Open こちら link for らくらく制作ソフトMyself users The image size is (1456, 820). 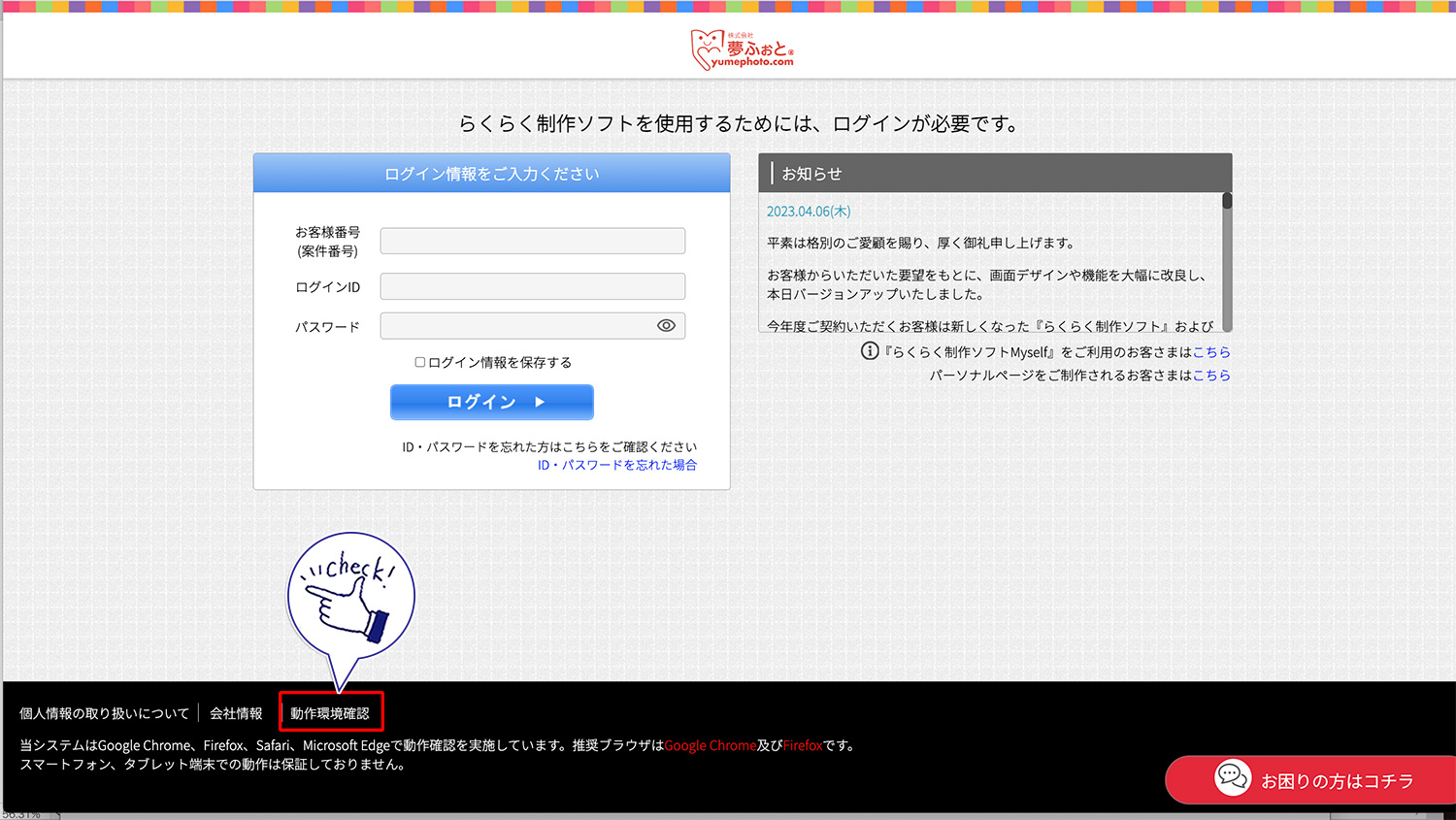(x=1211, y=352)
